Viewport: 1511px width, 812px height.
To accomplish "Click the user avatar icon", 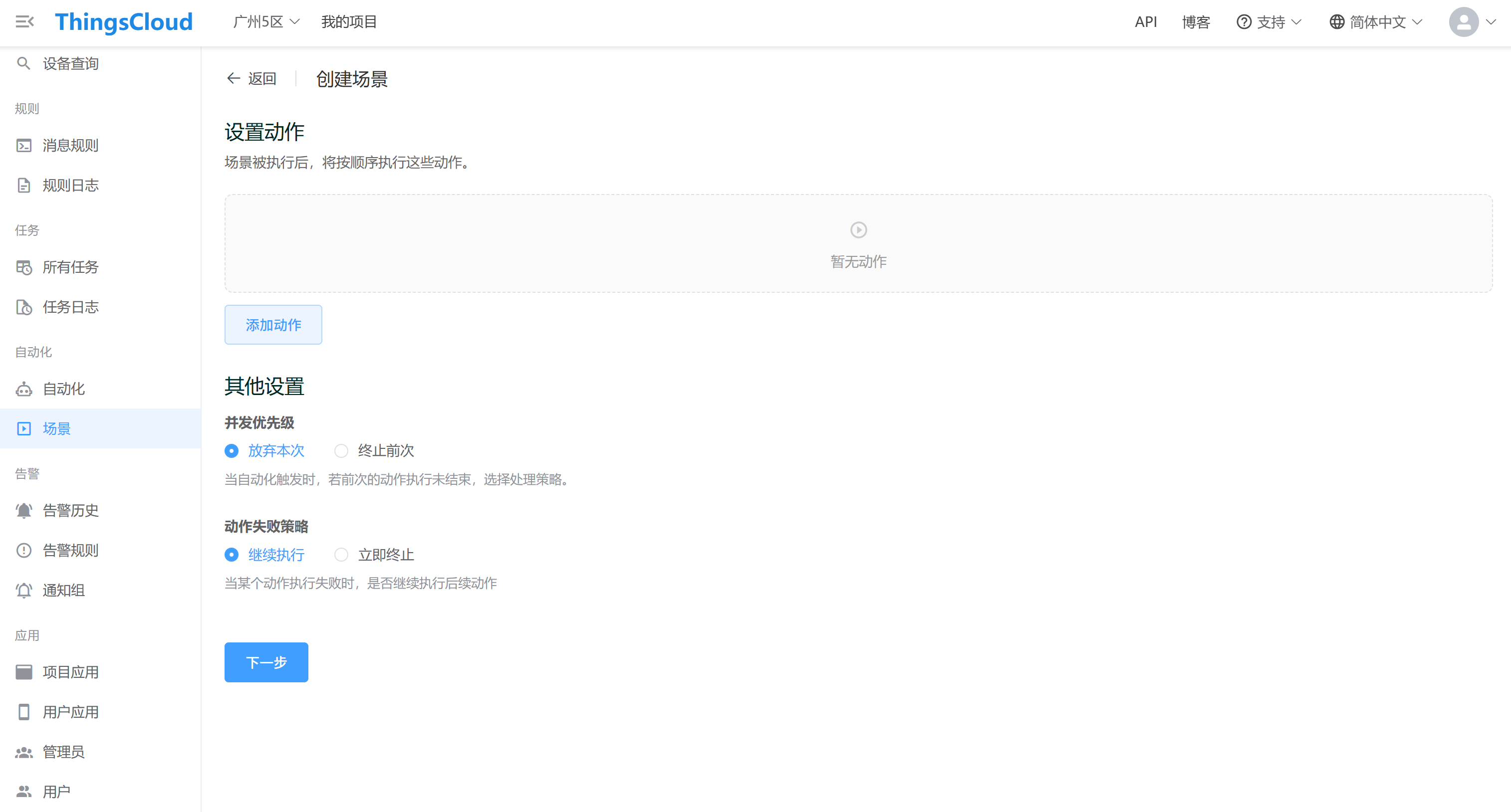I will [1464, 22].
